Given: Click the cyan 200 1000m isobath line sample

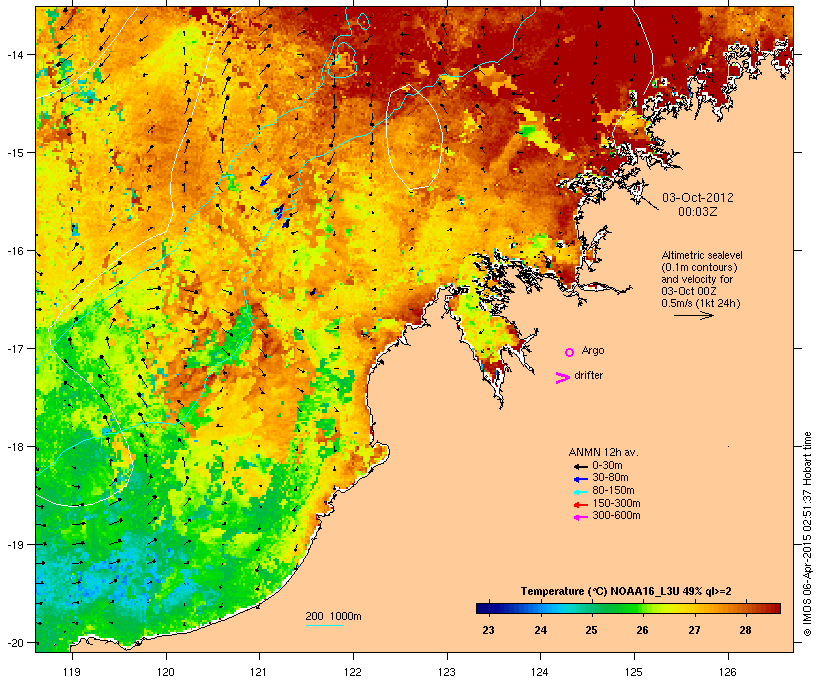Looking at the screenshot, I should pyautogui.click(x=324, y=625).
